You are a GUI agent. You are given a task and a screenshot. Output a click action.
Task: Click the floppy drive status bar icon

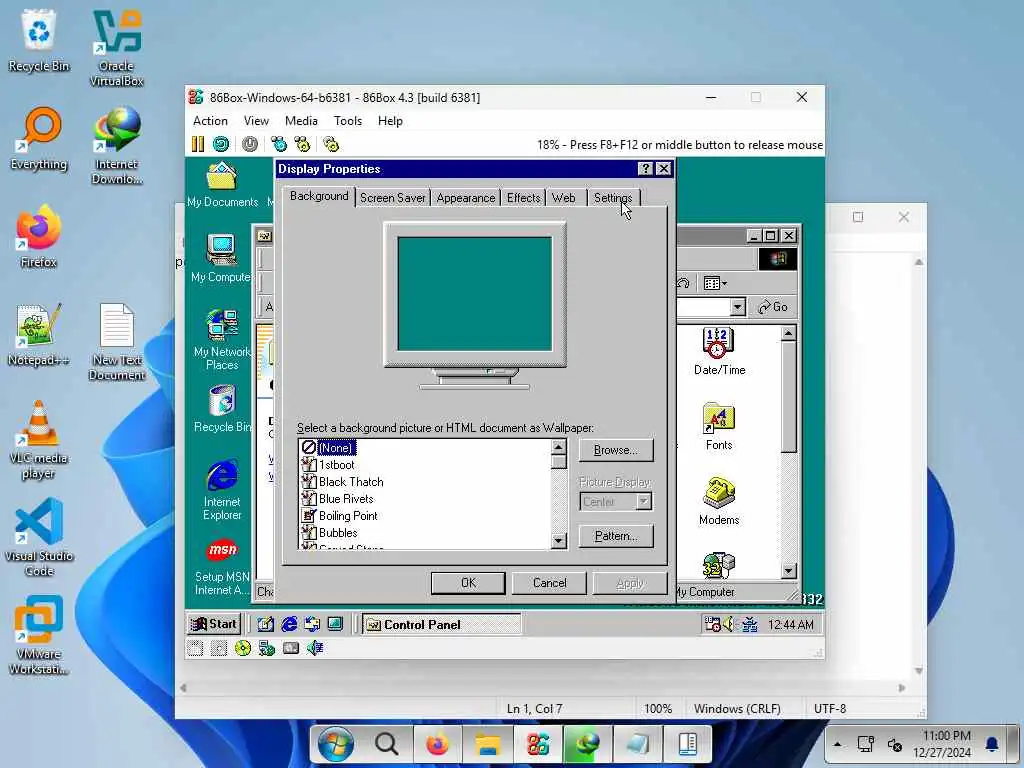[195, 648]
